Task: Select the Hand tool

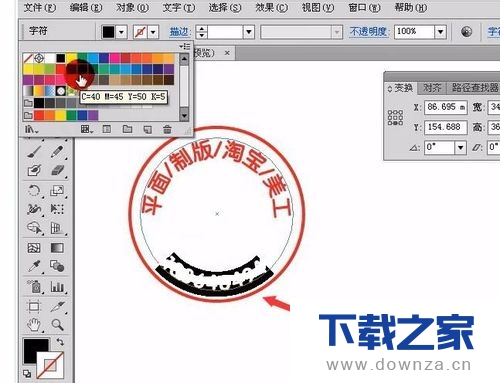Action: [34, 324]
